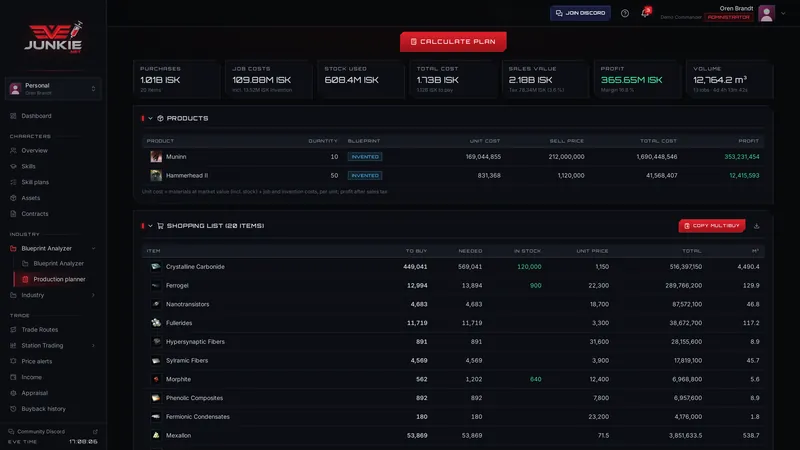
Task: Open the notifications bell icon
Action: pos(645,13)
